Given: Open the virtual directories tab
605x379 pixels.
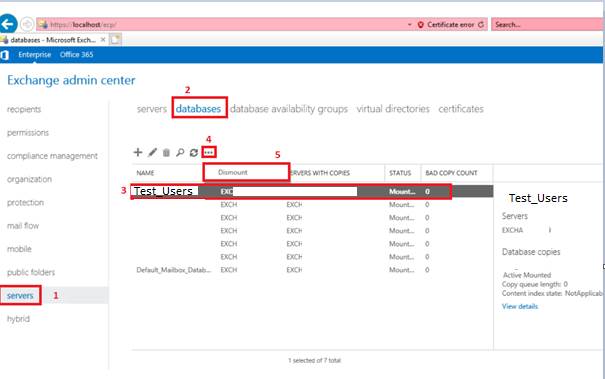Looking at the screenshot, I should tap(393, 109).
